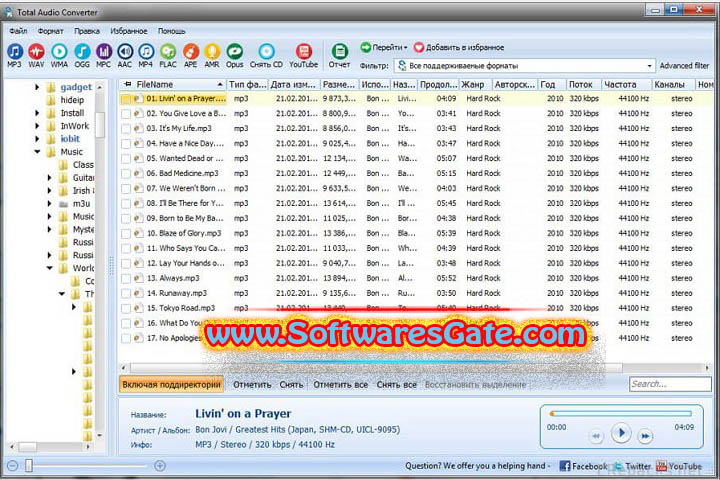
Task: Open YouTube link in status bar
Action: coord(679,466)
